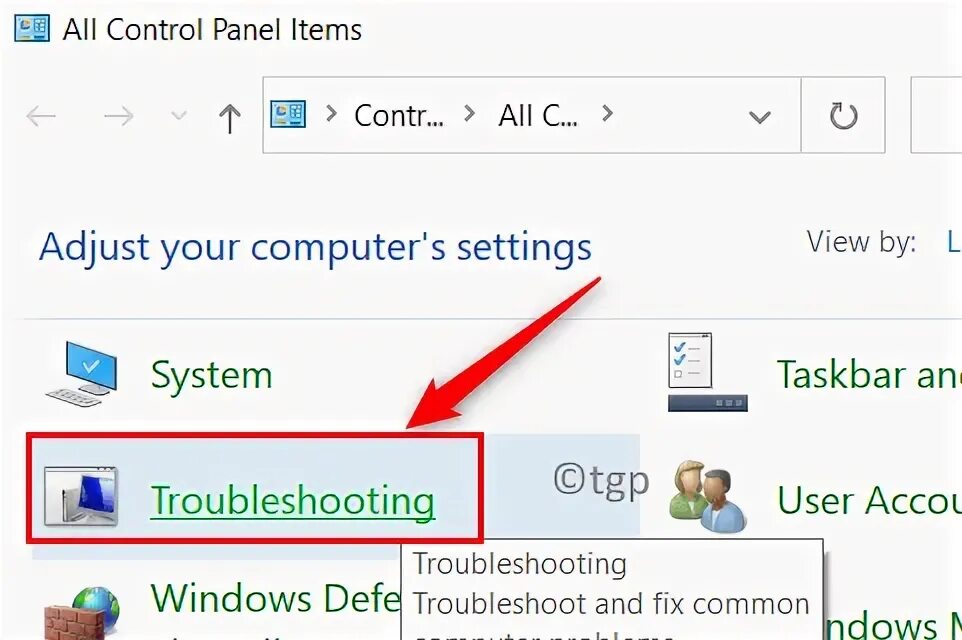Open the System monitor icon
962x640 pixels.
coord(82,374)
